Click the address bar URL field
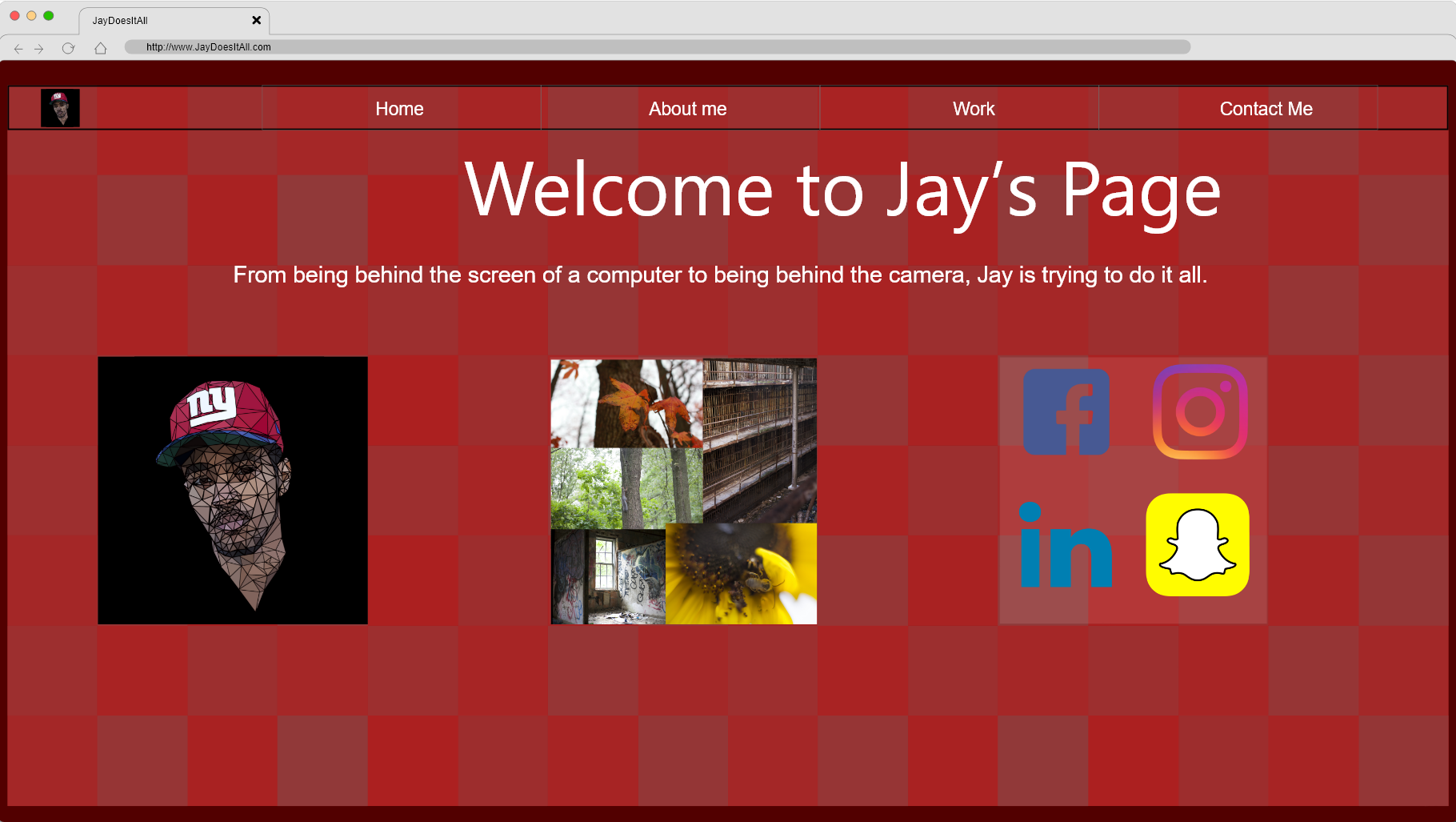The height and width of the screenshot is (822, 1456). 658,47
